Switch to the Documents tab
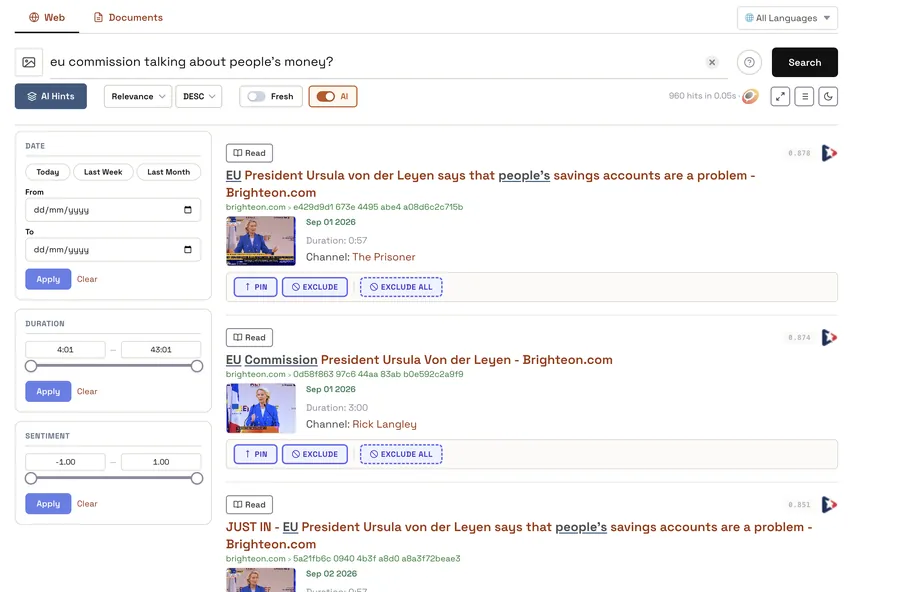900x592 pixels. 128,18
